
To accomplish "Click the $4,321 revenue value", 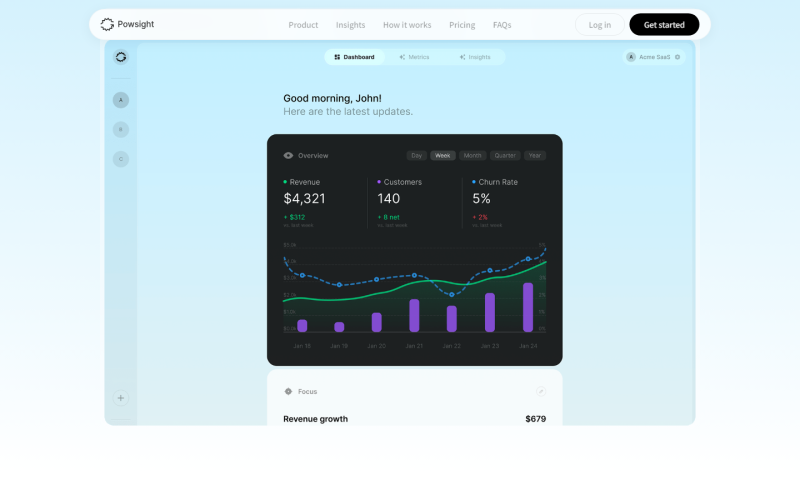I will [304, 198].
